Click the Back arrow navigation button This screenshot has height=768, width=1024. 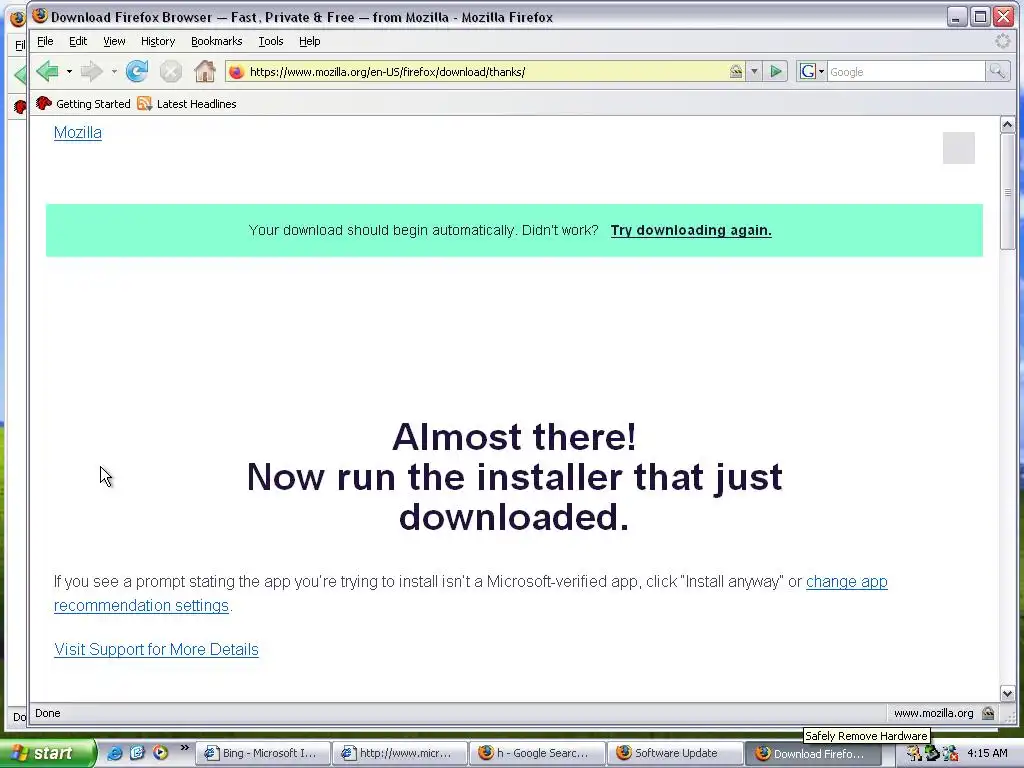[x=47, y=71]
